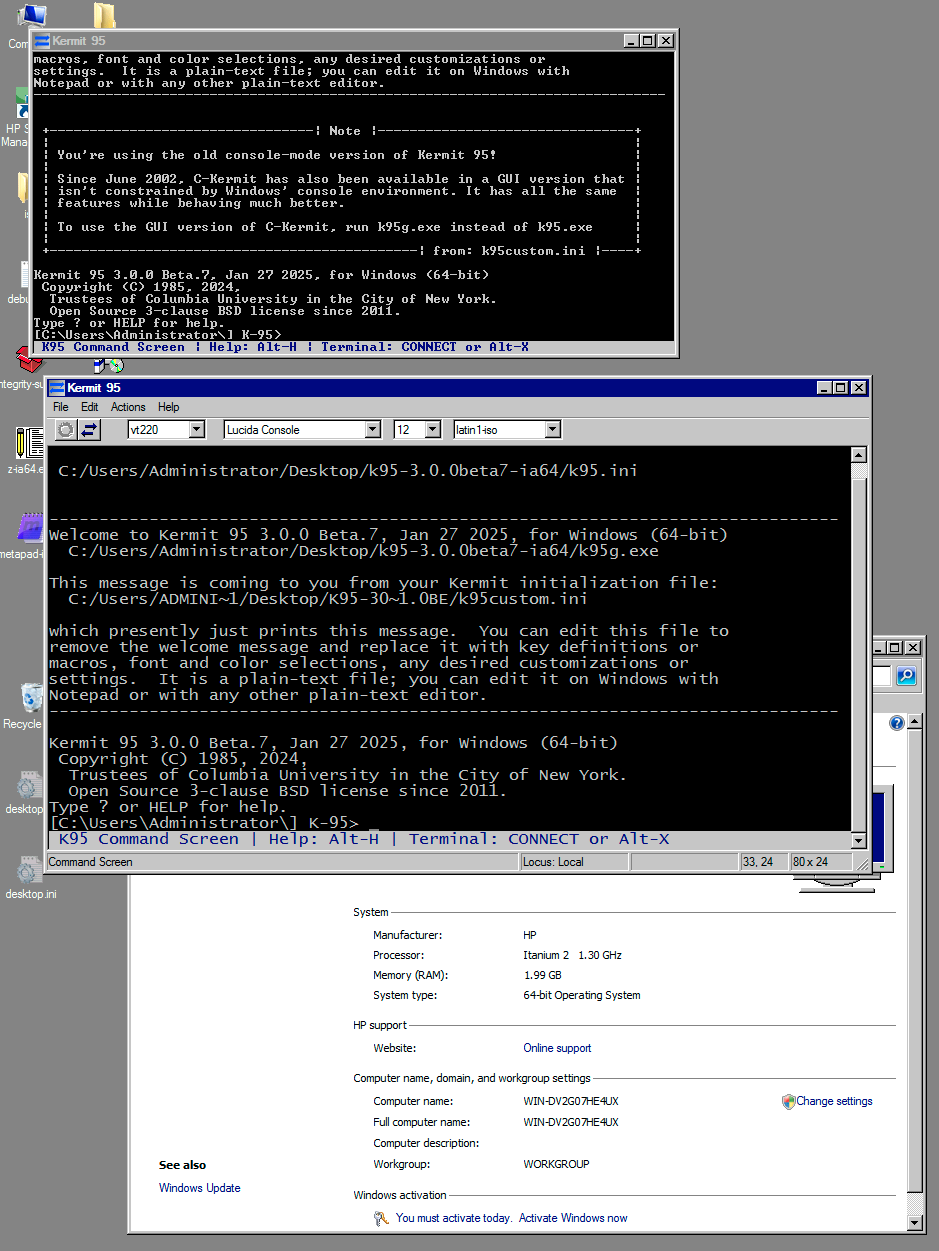This screenshot has height=1251, width=939.
Task: Click the Full computer name value WIN-DV2G07HE4UX
Action: (571, 1122)
